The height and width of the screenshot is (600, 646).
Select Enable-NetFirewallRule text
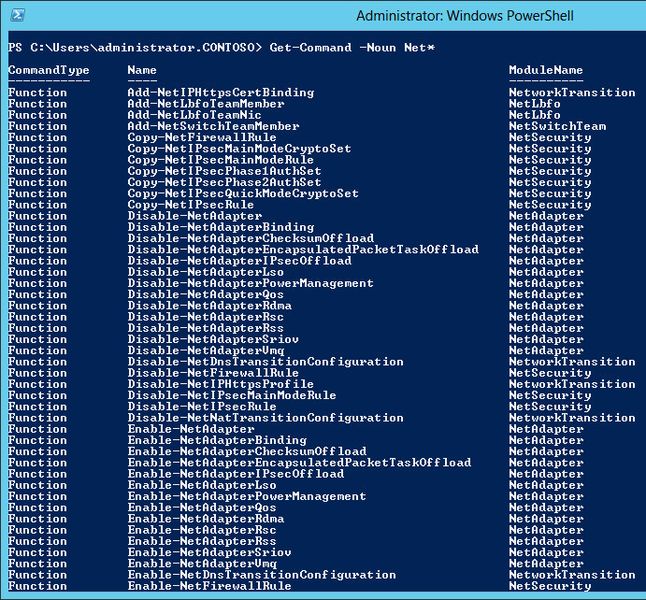pos(209,586)
